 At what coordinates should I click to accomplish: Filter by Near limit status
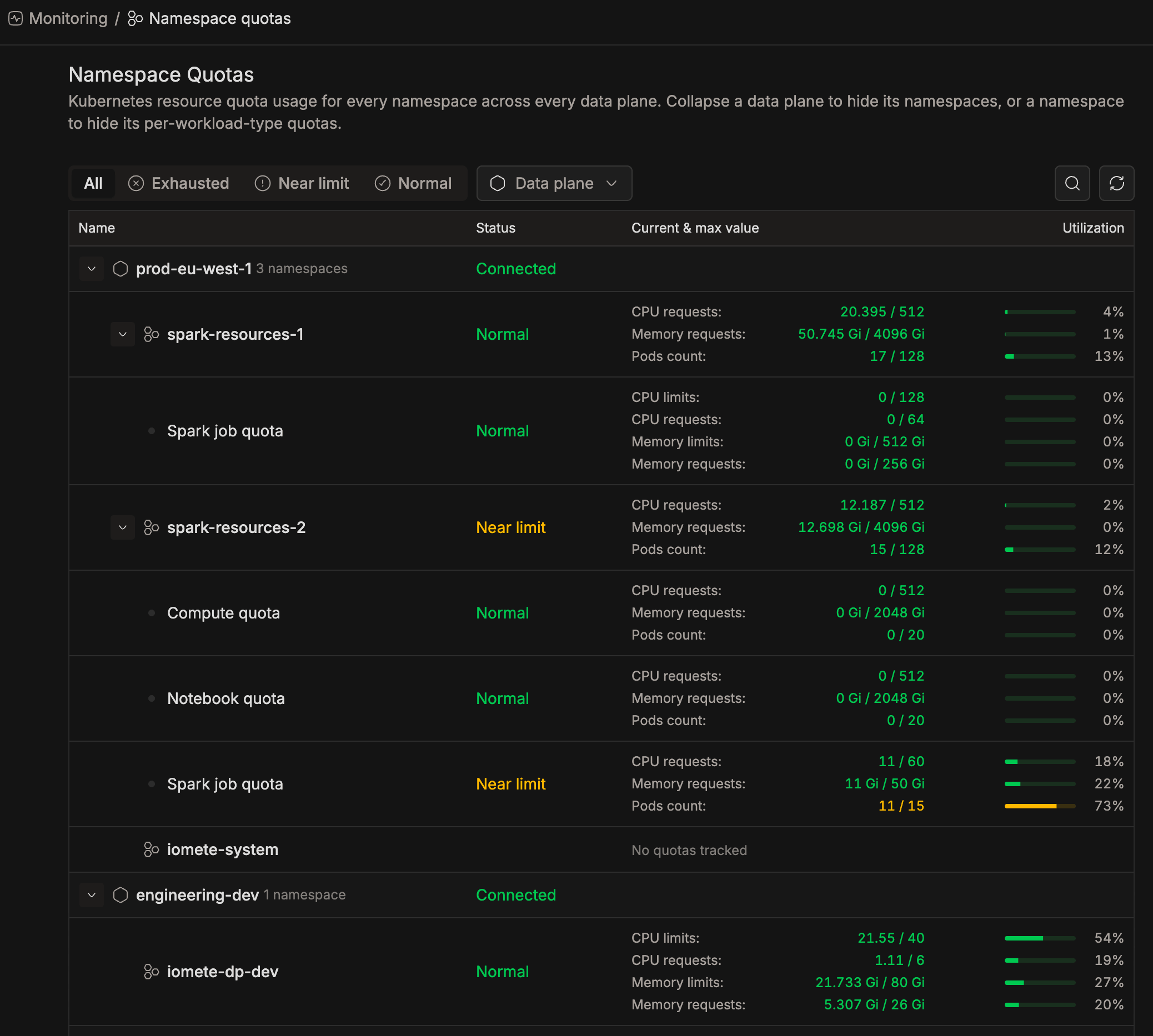(302, 183)
